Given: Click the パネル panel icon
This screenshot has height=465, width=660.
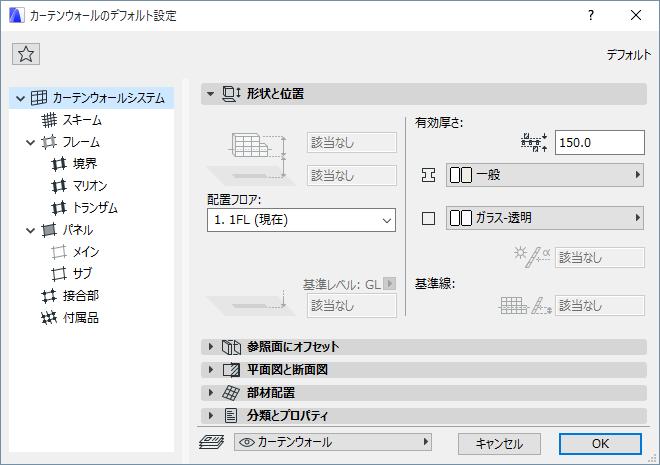Looking at the screenshot, I should click(49, 230).
